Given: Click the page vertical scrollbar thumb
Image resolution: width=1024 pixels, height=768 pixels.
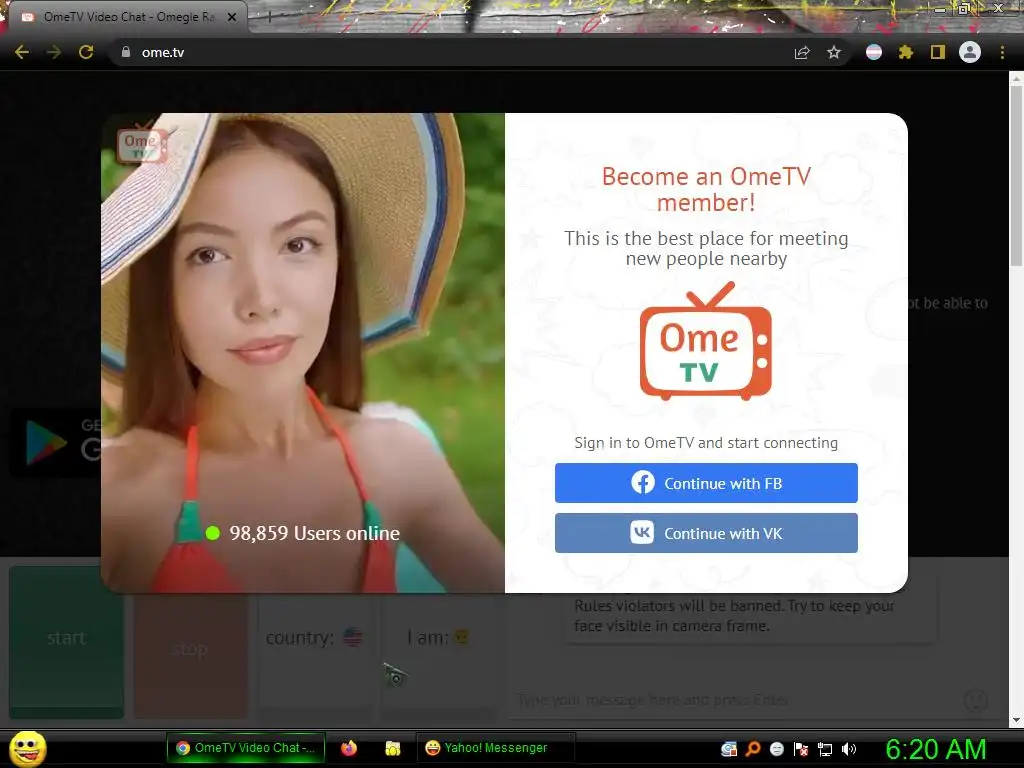Looking at the screenshot, I should pos(1016,176).
